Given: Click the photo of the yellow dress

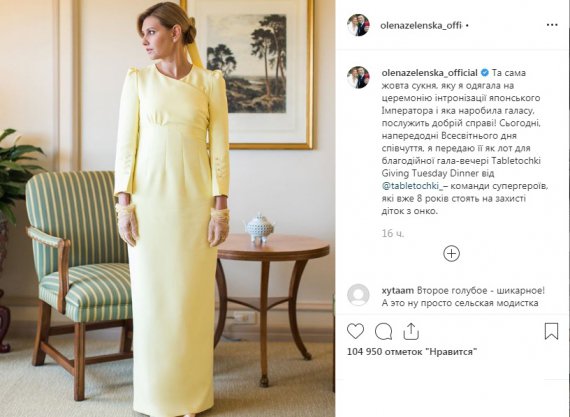Looking at the screenshot, I should (167, 208).
